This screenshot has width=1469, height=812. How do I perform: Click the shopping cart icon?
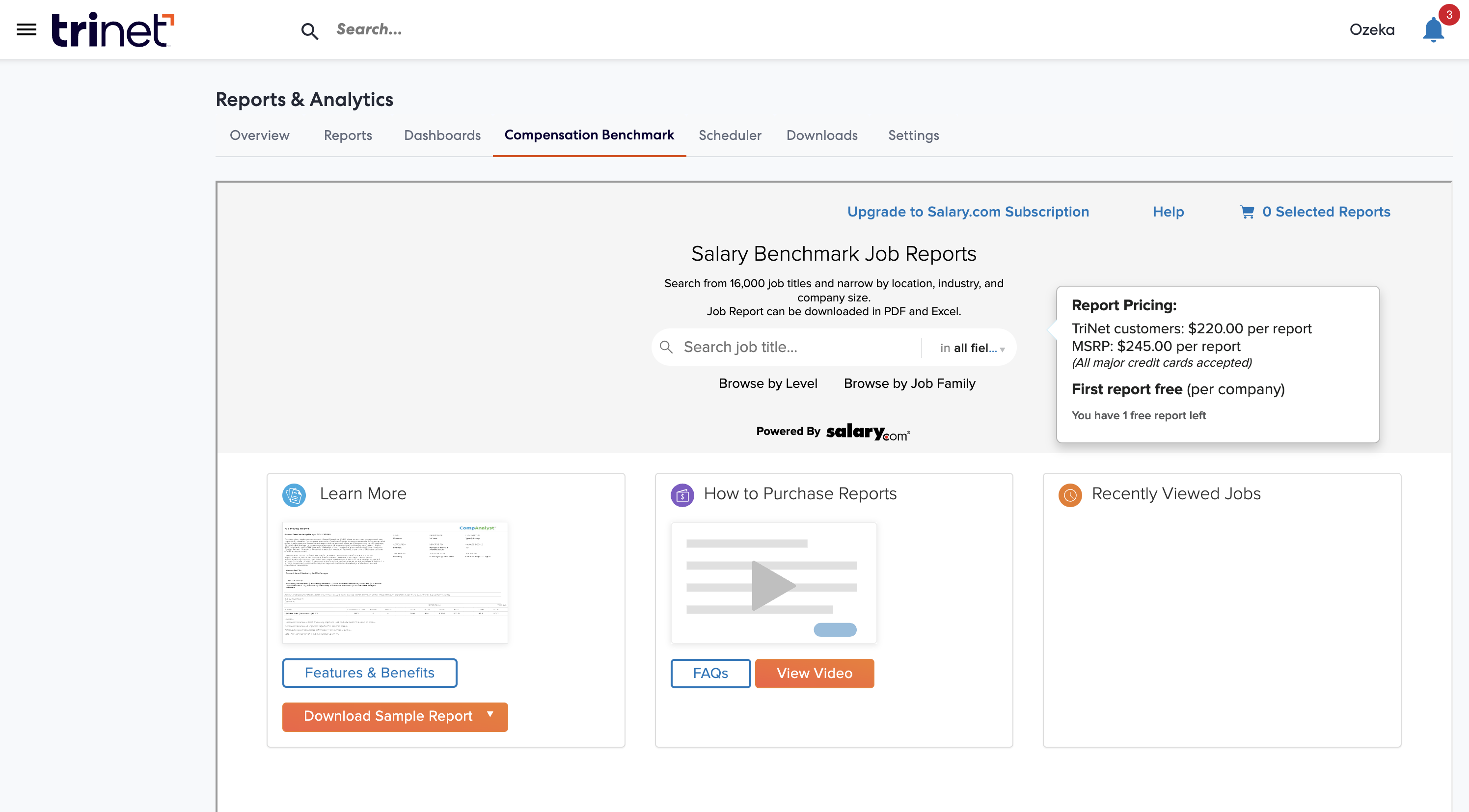(x=1247, y=212)
